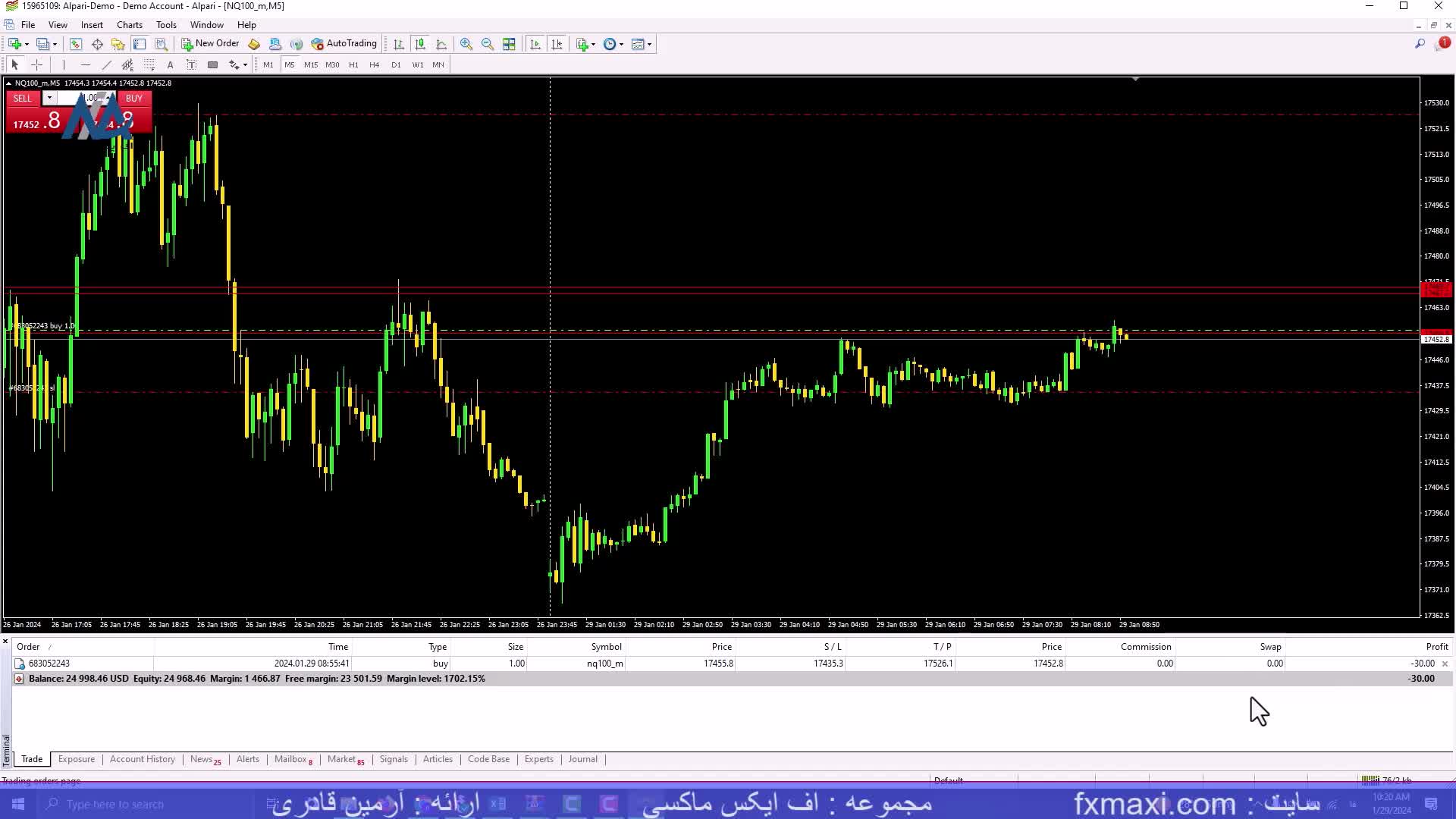Screen dimensions: 1456x819
Task: Select the horizontal line tool
Action: click(85, 64)
